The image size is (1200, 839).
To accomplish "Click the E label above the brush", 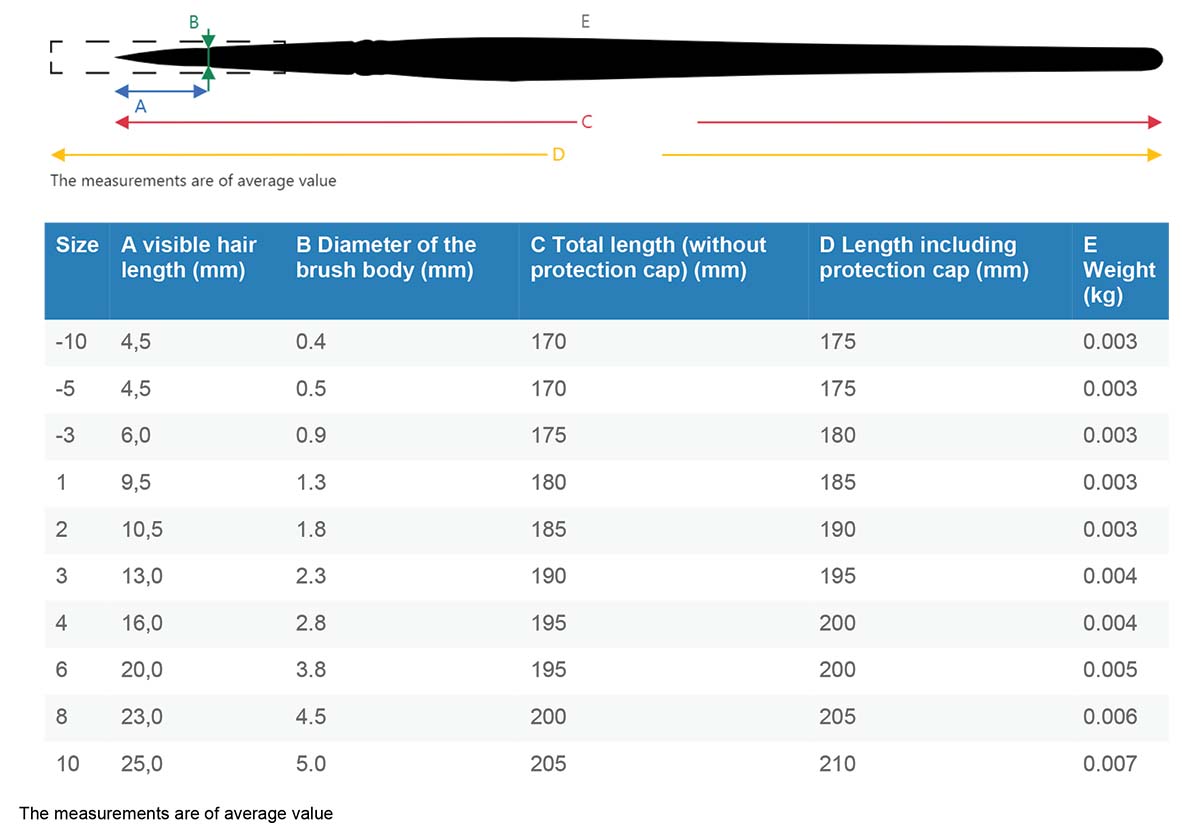I will [585, 20].
